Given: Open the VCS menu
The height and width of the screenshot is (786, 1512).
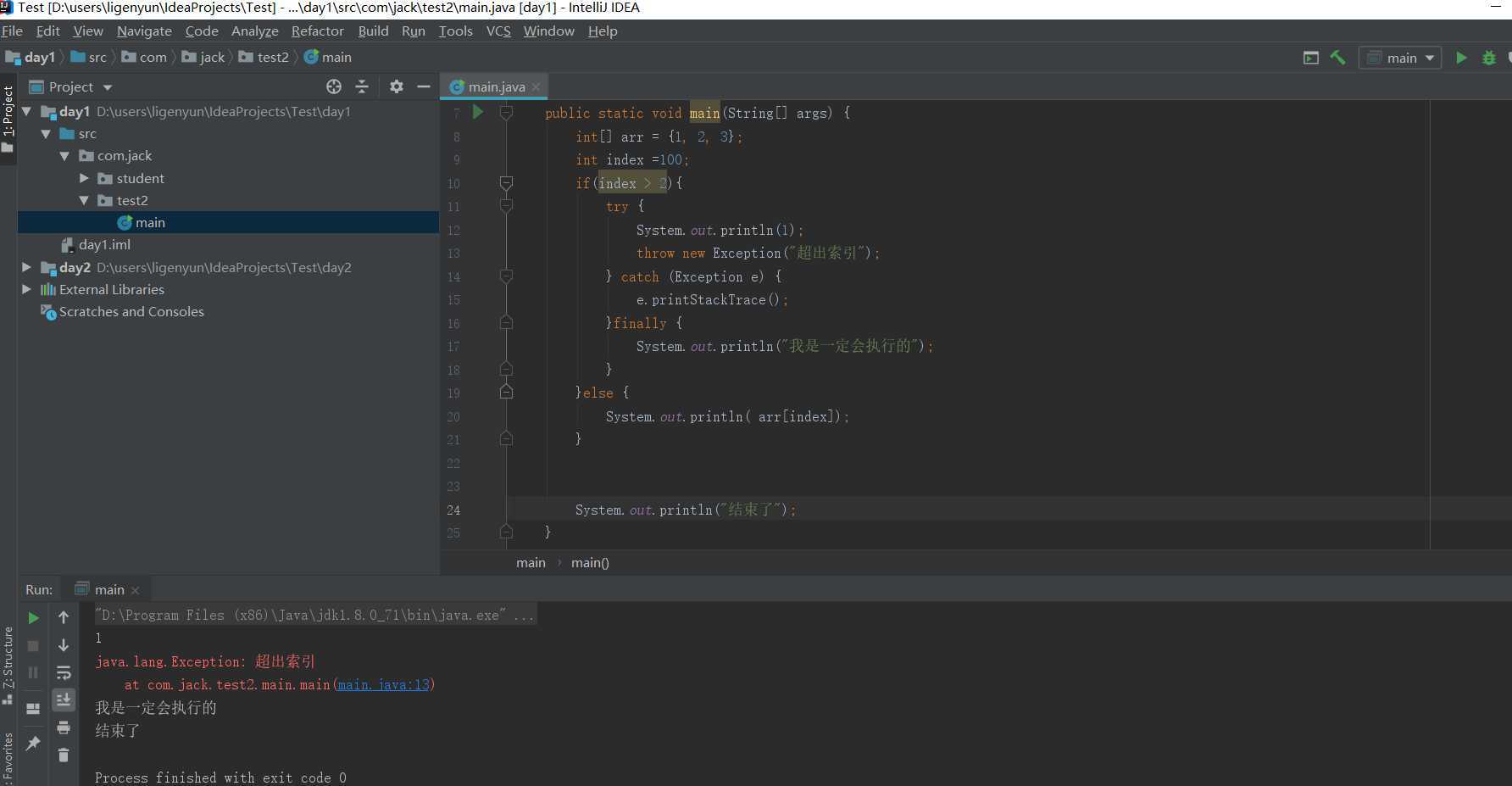Looking at the screenshot, I should [498, 31].
